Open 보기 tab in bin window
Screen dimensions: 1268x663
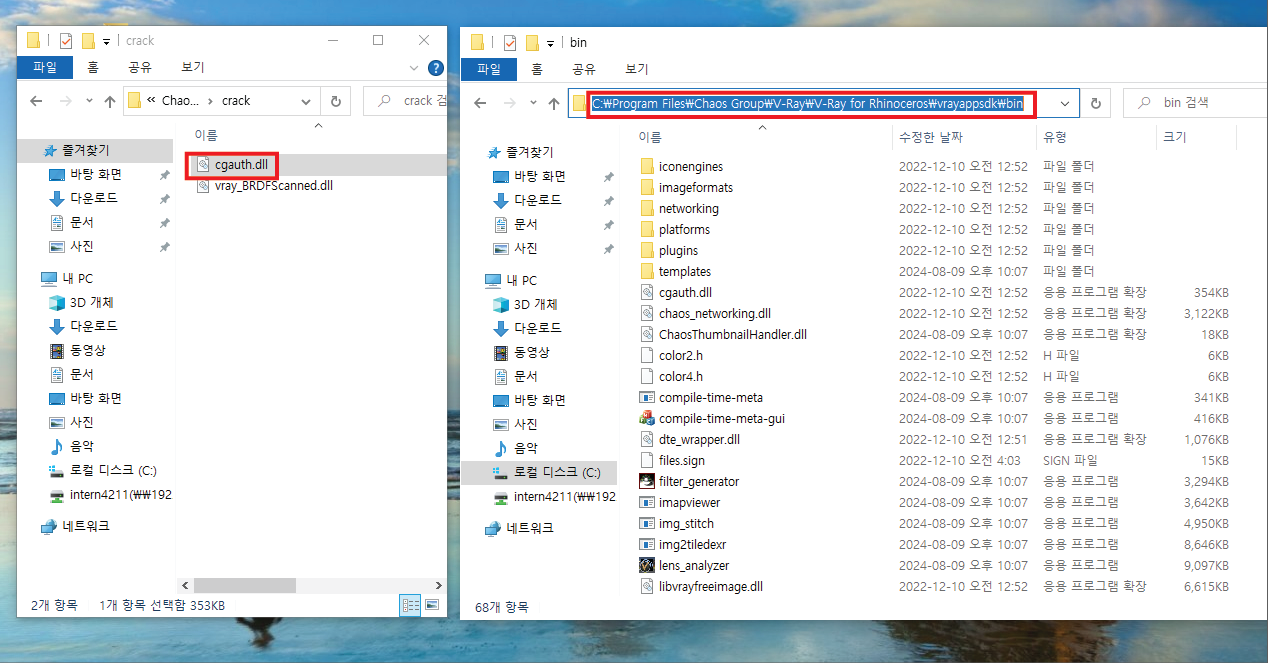(637, 69)
